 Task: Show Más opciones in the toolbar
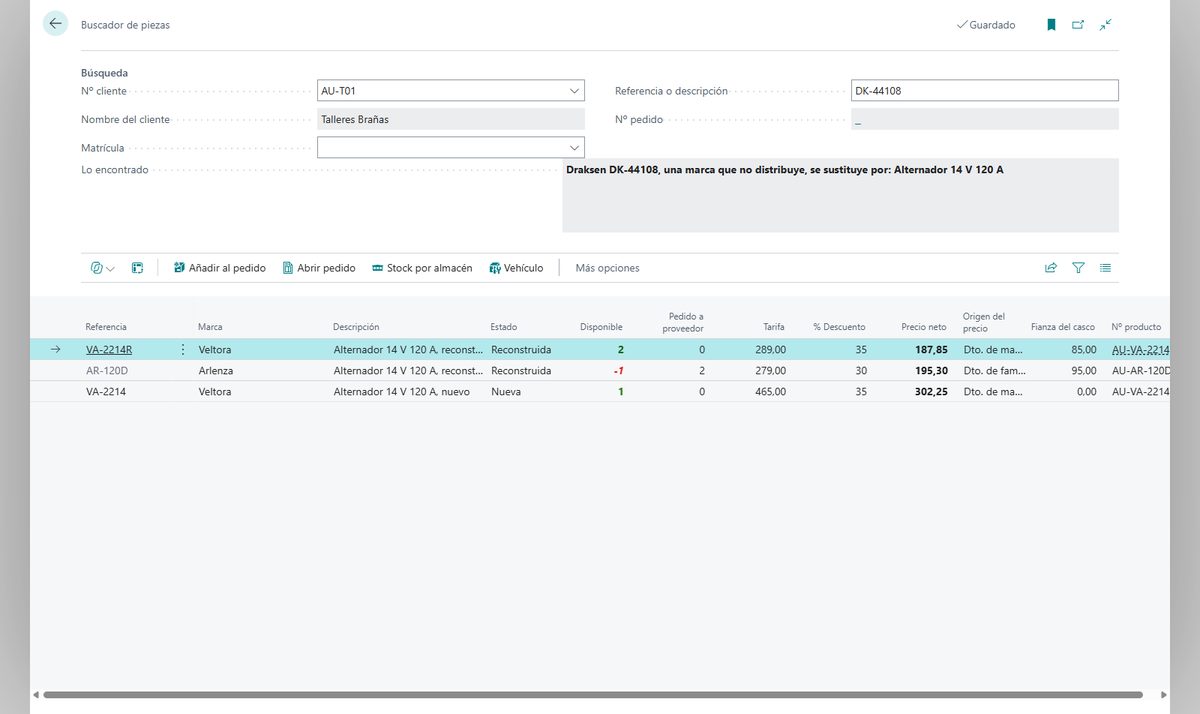tap(607, 268)
